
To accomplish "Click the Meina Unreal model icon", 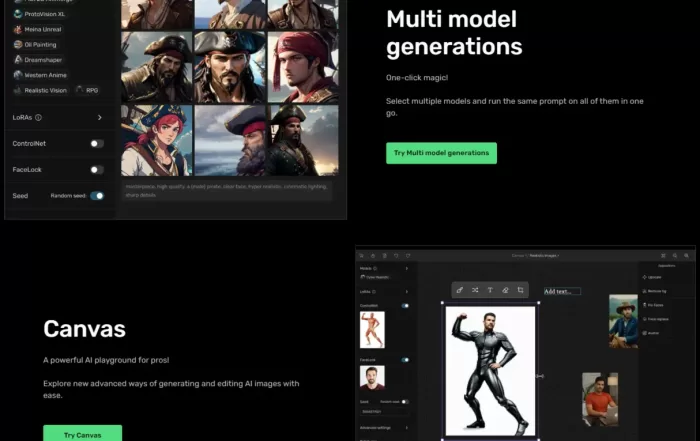I will (x=18, y=29).
